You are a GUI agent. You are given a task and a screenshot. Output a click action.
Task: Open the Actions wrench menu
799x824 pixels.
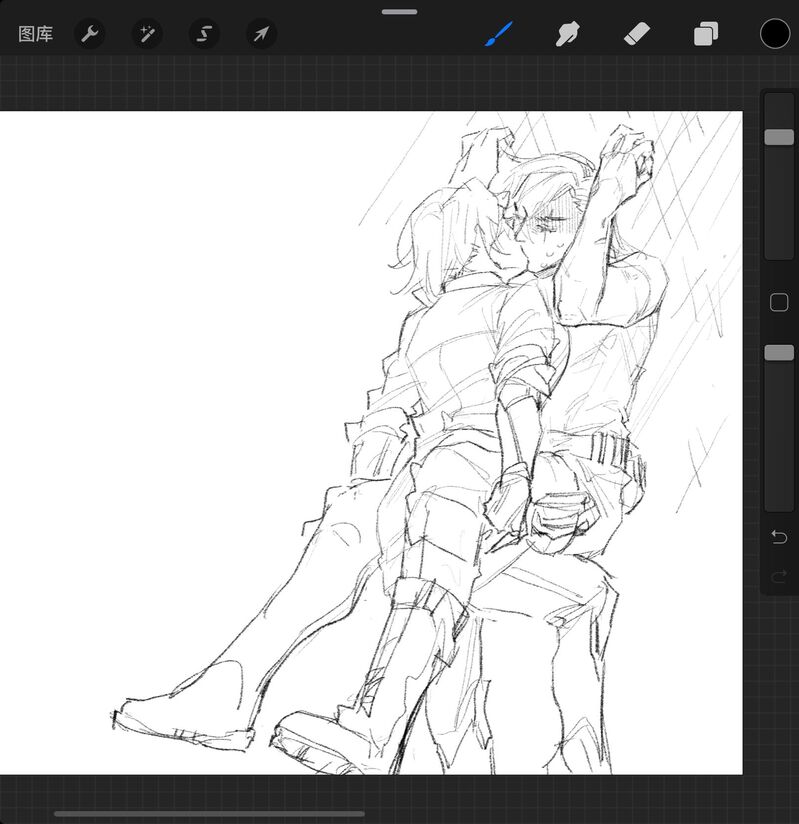89,34
